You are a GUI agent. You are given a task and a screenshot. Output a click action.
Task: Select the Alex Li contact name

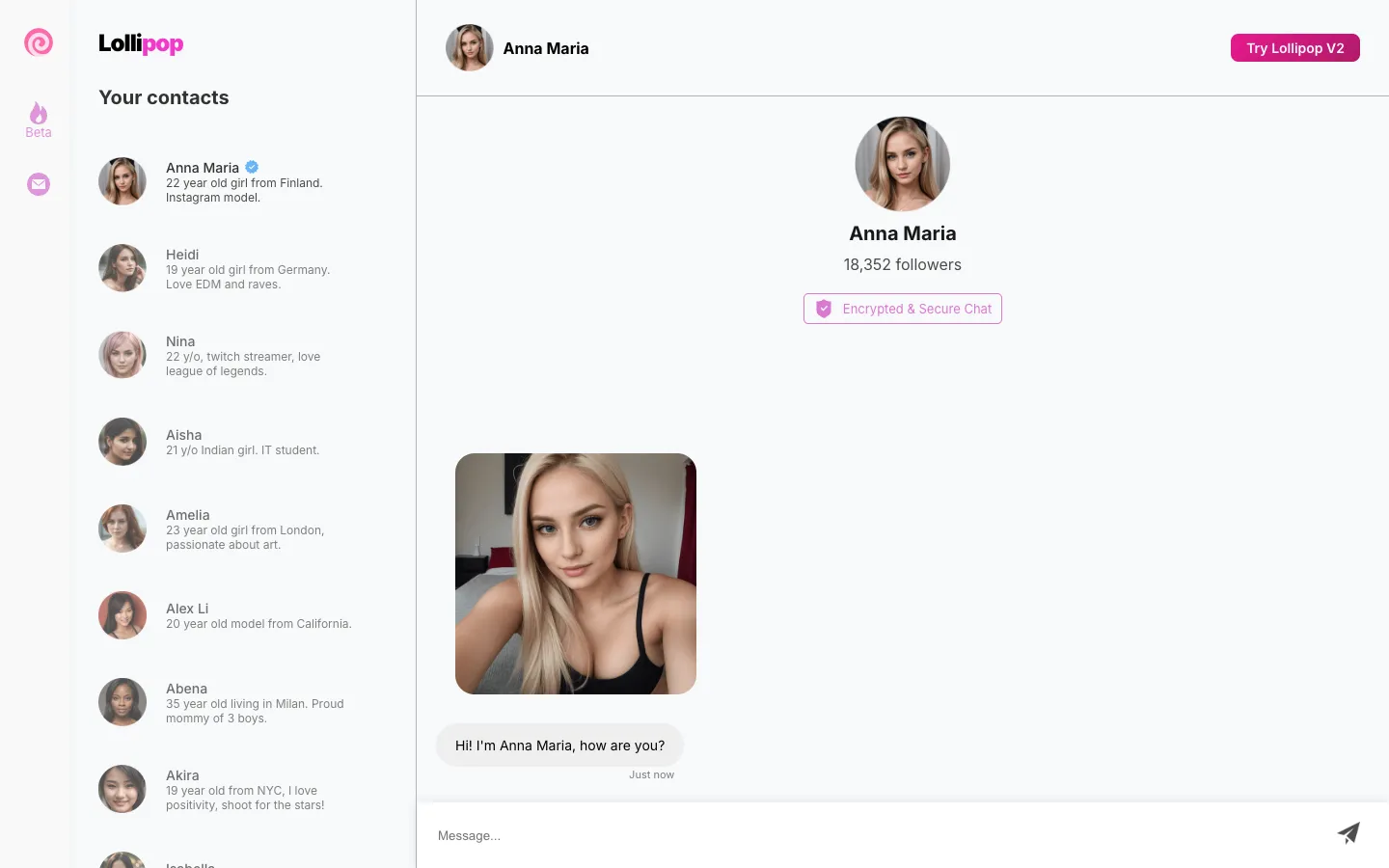187,609
